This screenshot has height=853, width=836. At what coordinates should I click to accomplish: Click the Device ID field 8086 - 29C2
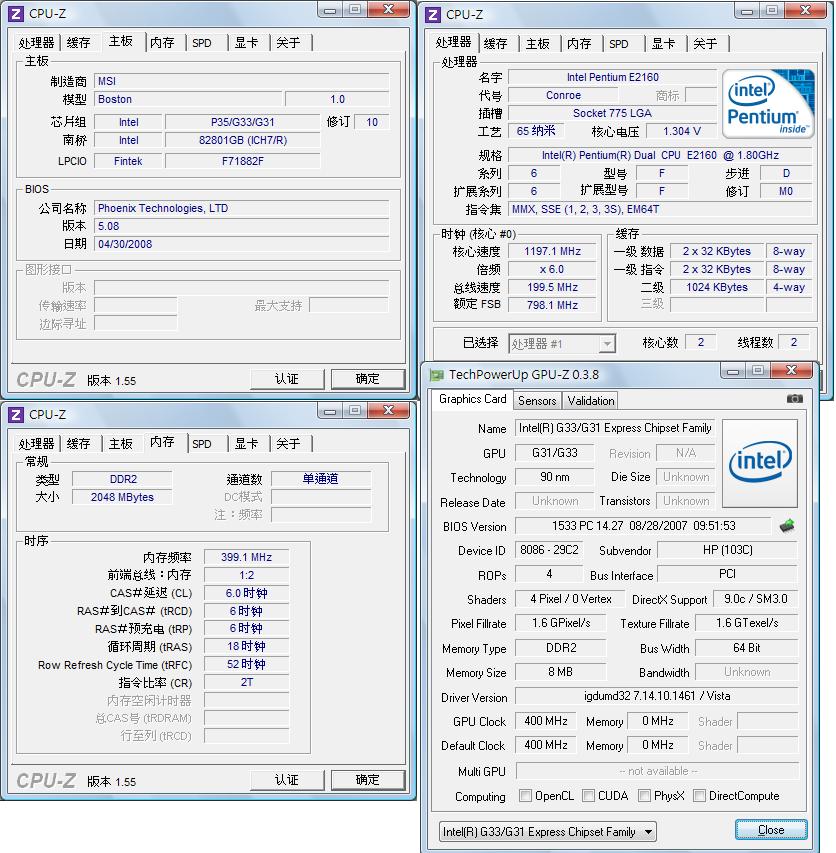coord(549,550)
